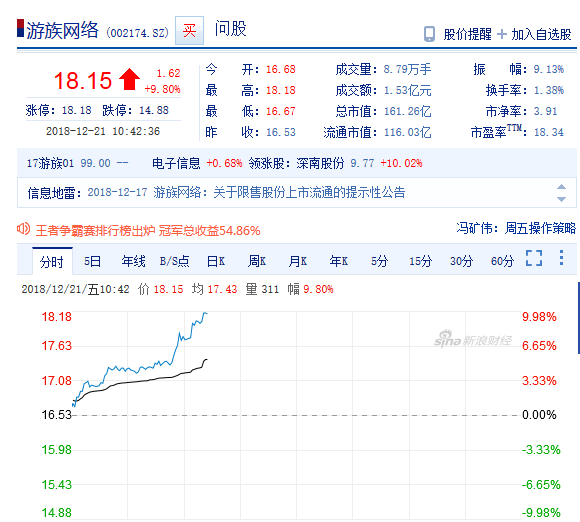Select the 60分 interval tab

coord(503,262)
